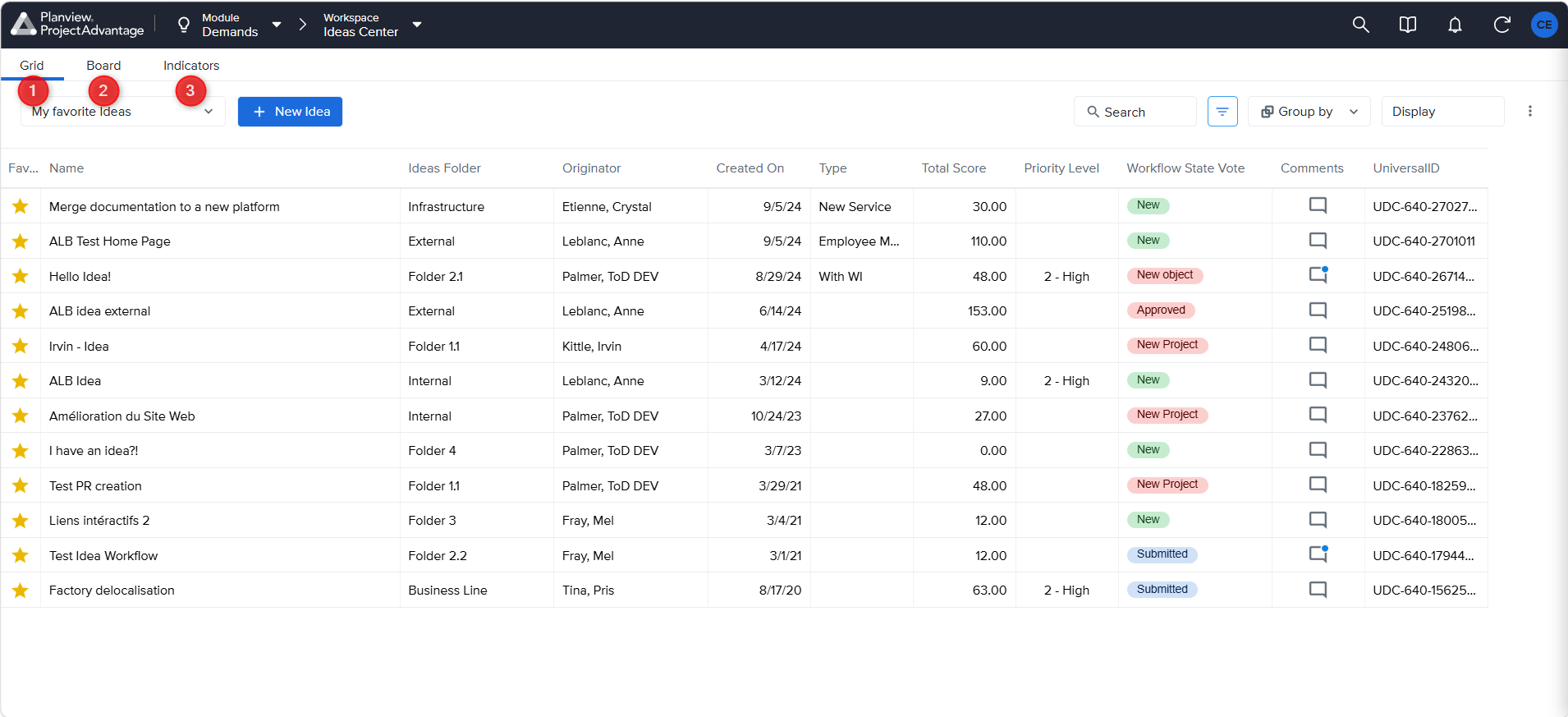
Task: Switch to the Indicators tab
Action: click(x=191, y=66)
